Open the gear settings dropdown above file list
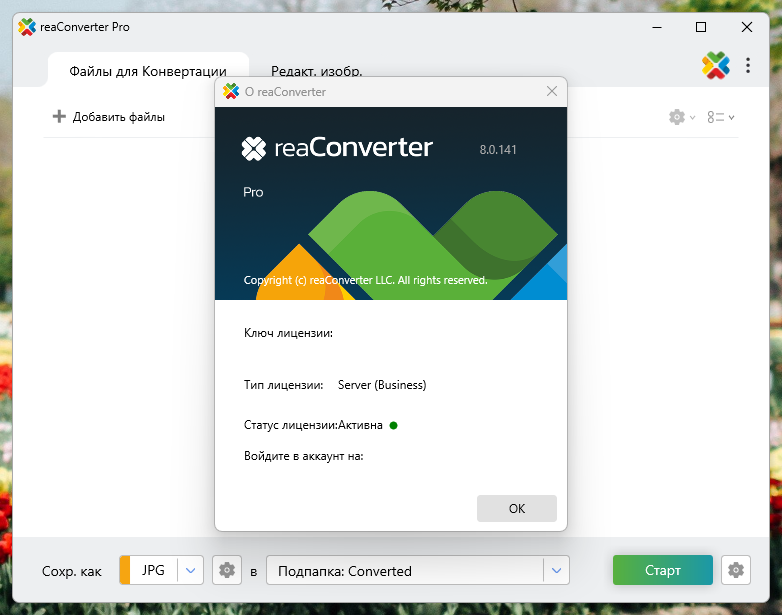Viewport: 782px width, 615px height. point(682,117)
